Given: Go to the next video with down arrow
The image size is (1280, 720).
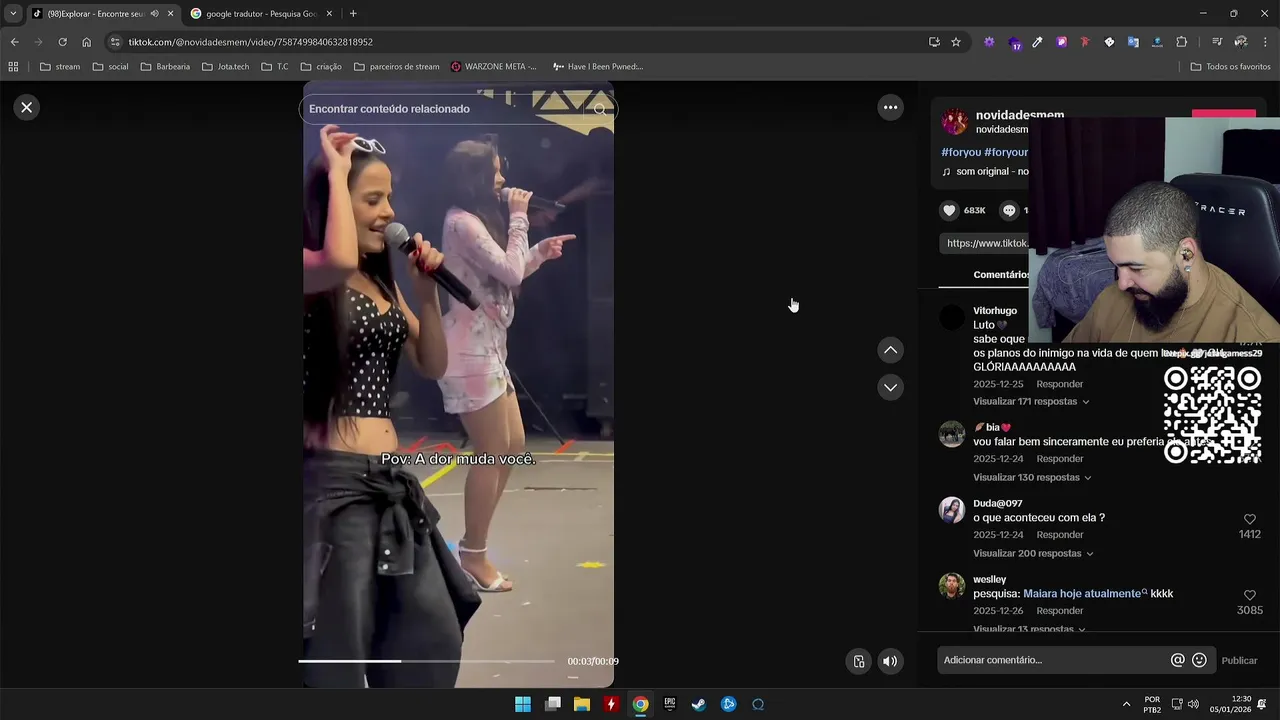Looking at the screenshot, I should pos(890,387).
